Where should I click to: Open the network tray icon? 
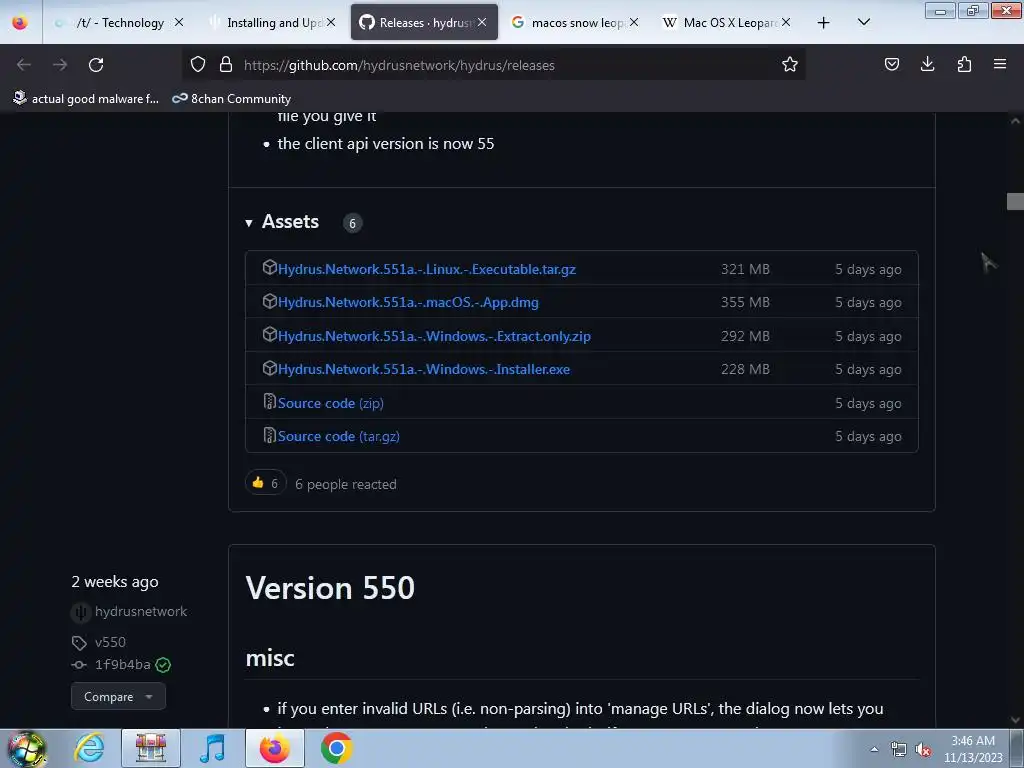pos(899,750)
